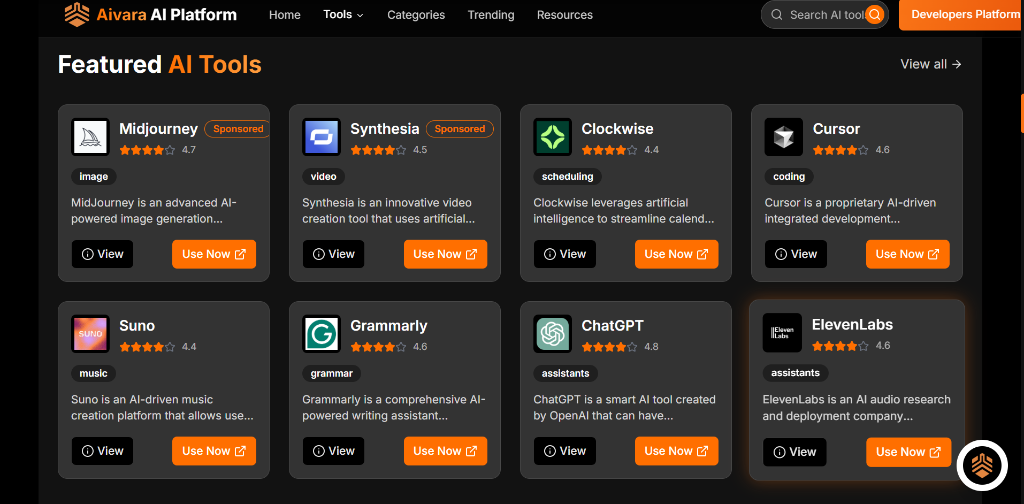Screen dimensions: 1024x504
Task: Use Now on ChatGPT card
Action: (x=677, y=451)
